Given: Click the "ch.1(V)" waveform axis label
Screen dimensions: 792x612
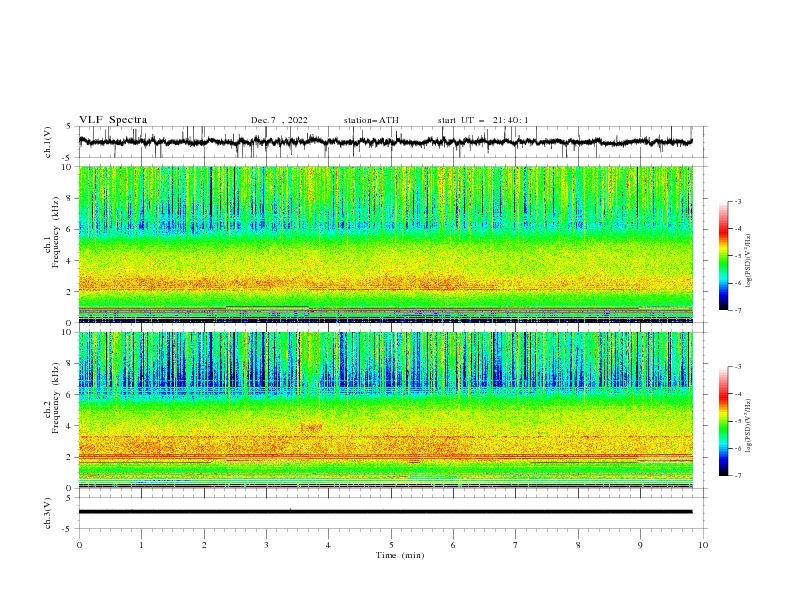Looking at the screenshot, I should (48, 141).
